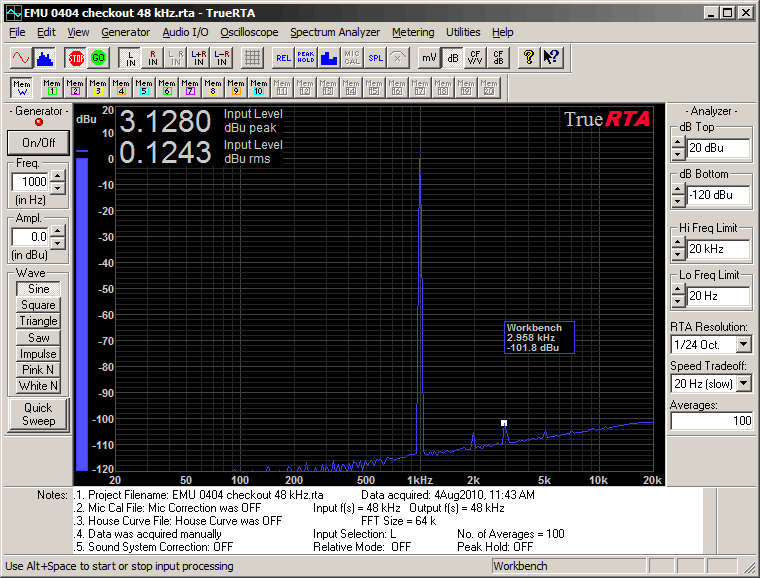Open help with yellow question mark icon
760x578 pixels.
(529, 58)
